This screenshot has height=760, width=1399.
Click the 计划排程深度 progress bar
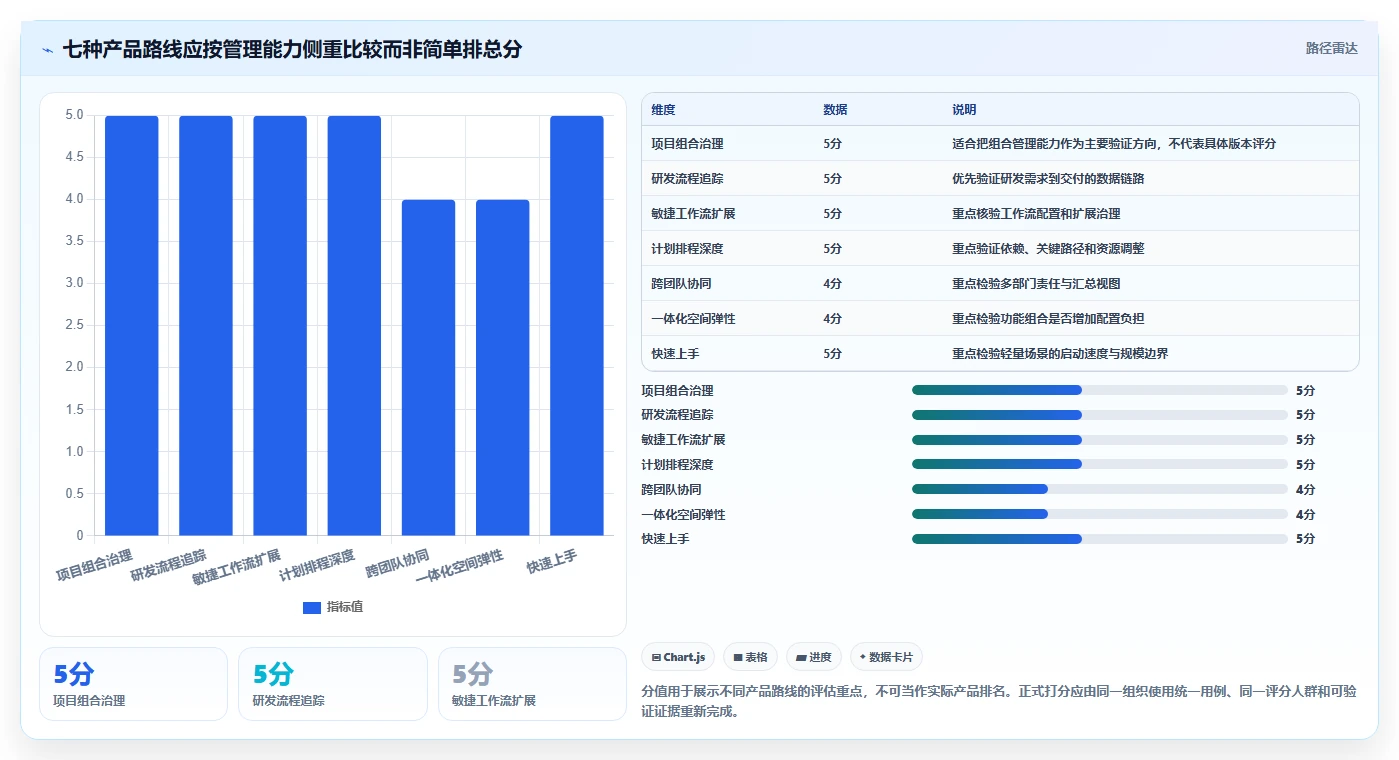point(1100,464)
